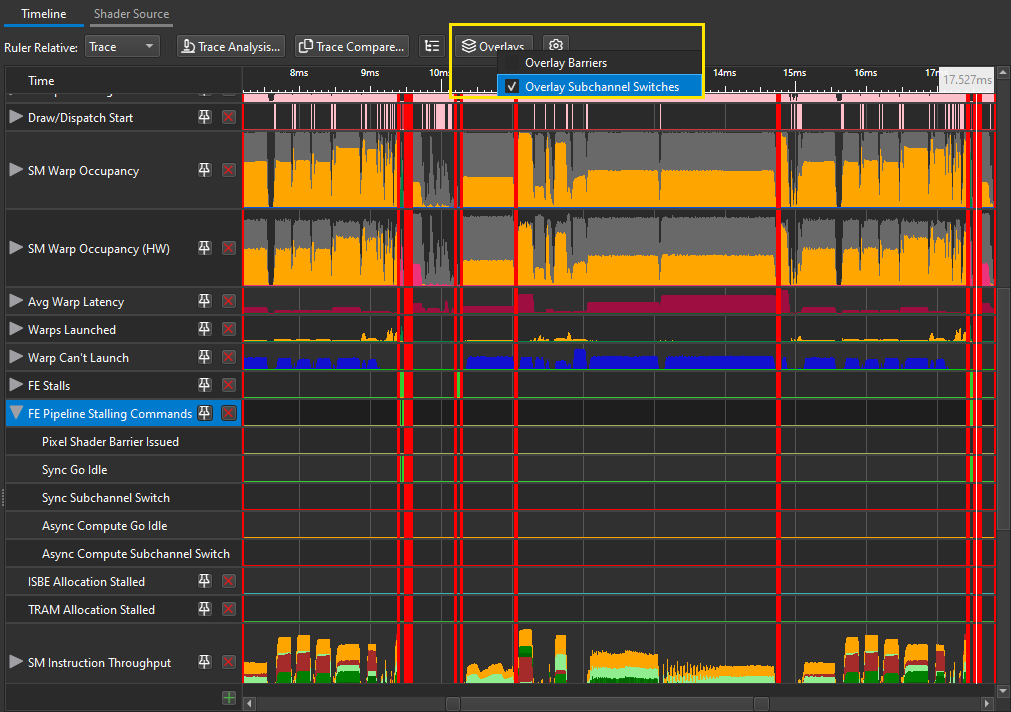Screen dimensions: 1011x712
Task: Open the Ruler Relative Trace dropdown
Action: tap(120, 46)
